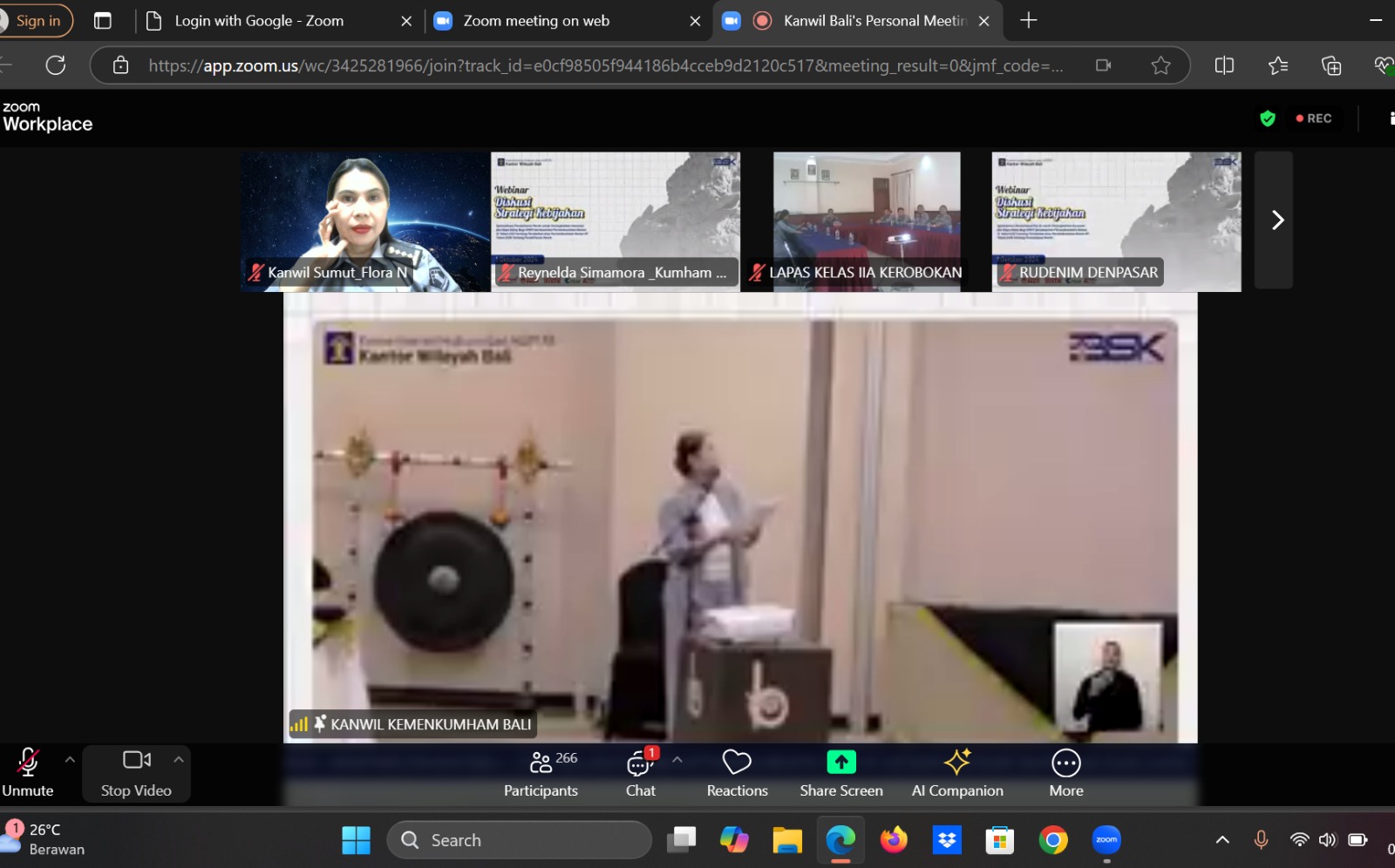
Task: Select the LAPAS KELAS IIA KEROBOKAN video thumbnail
Action: coord(866,220)
